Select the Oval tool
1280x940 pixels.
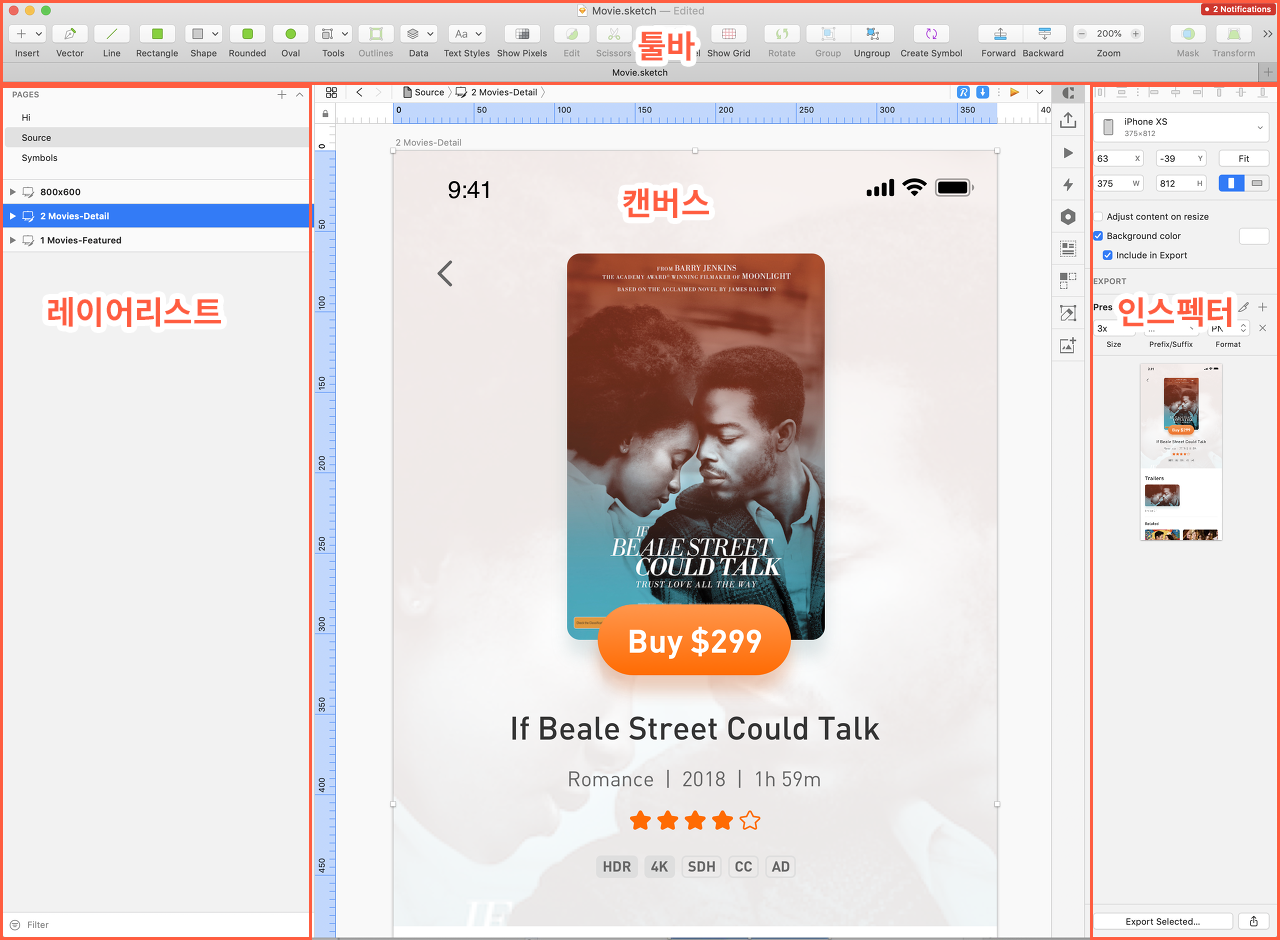(x=291, y=34)
